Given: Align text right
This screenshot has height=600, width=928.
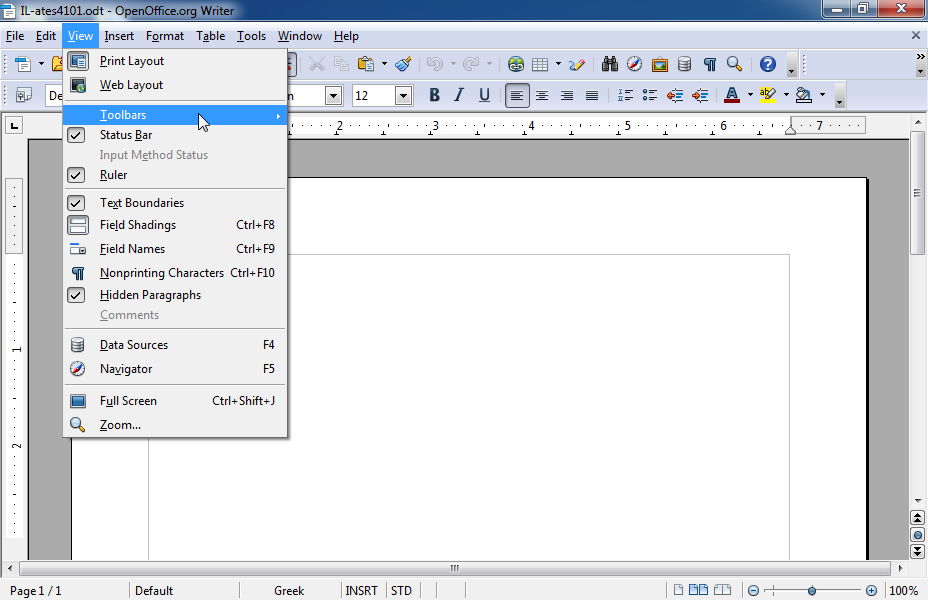Looking at the screenshot, I should click(566, 95).
